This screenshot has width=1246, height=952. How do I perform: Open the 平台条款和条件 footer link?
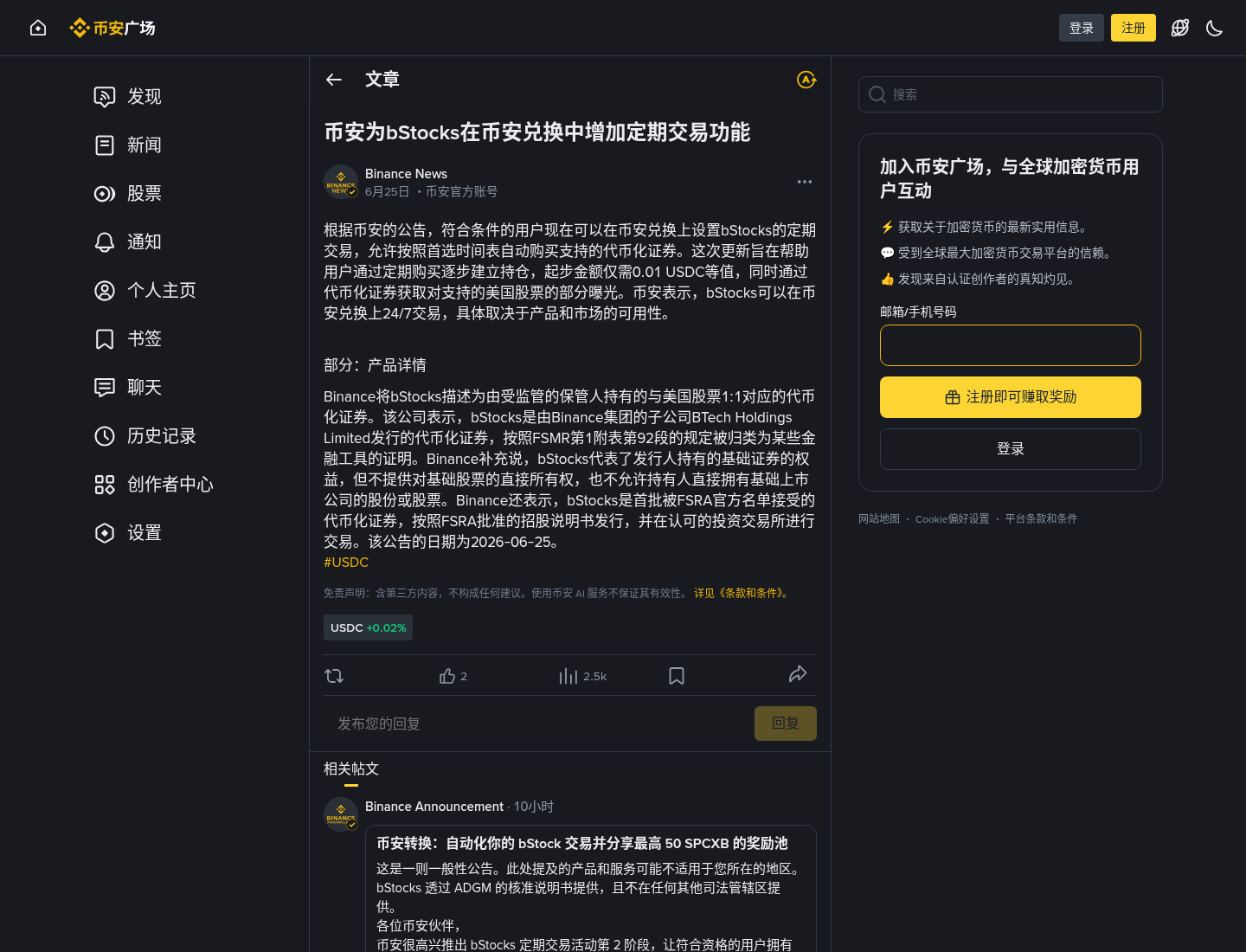click(x=1041, y=519)
